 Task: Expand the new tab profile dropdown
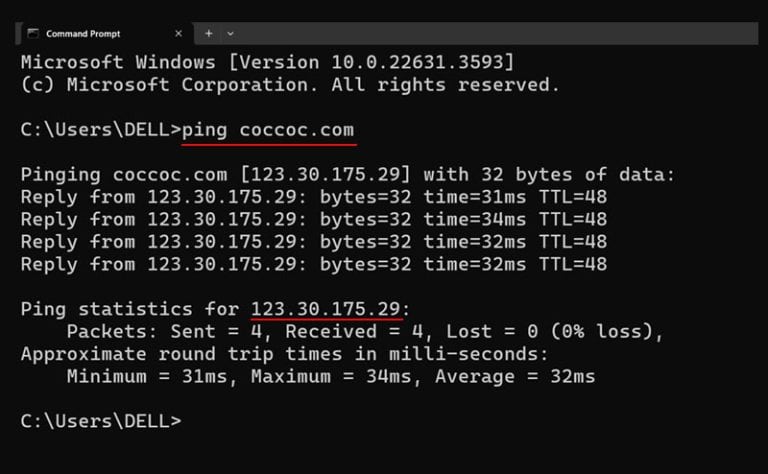(x=231, y=33)
